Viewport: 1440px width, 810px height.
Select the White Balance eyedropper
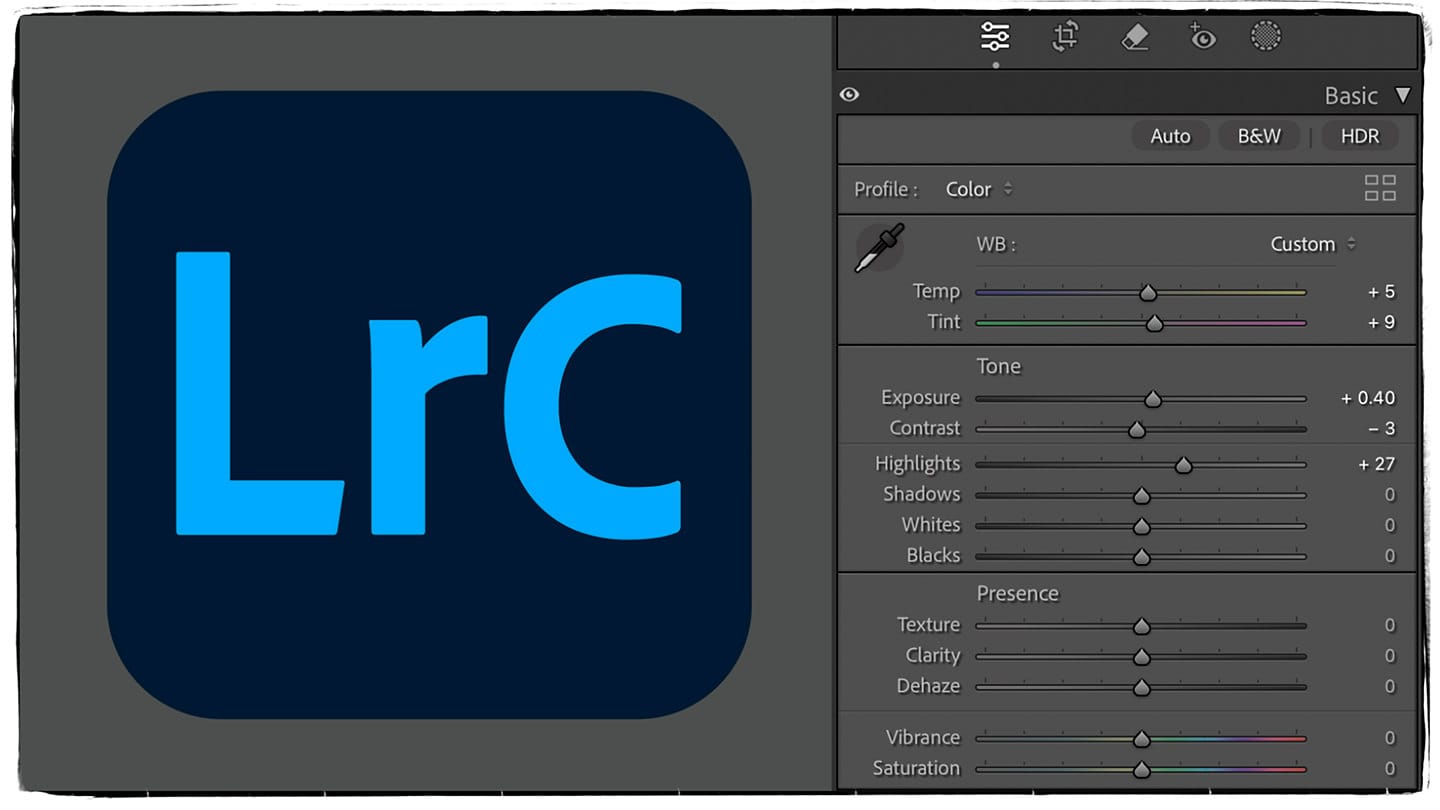click(x=878, y=244)
